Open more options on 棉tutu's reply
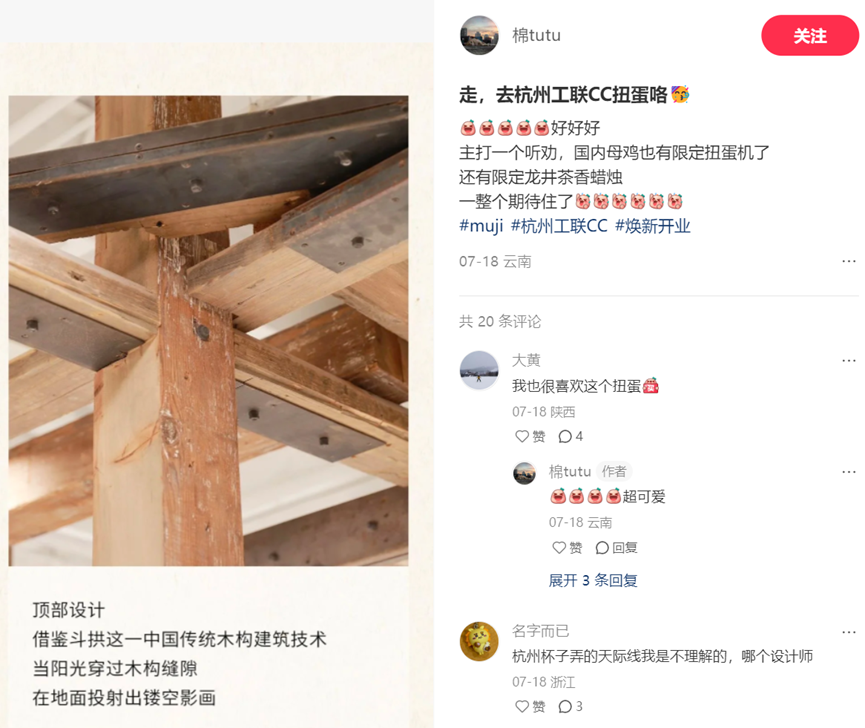Viewport: 865px width, 728px height. [848, 472]
